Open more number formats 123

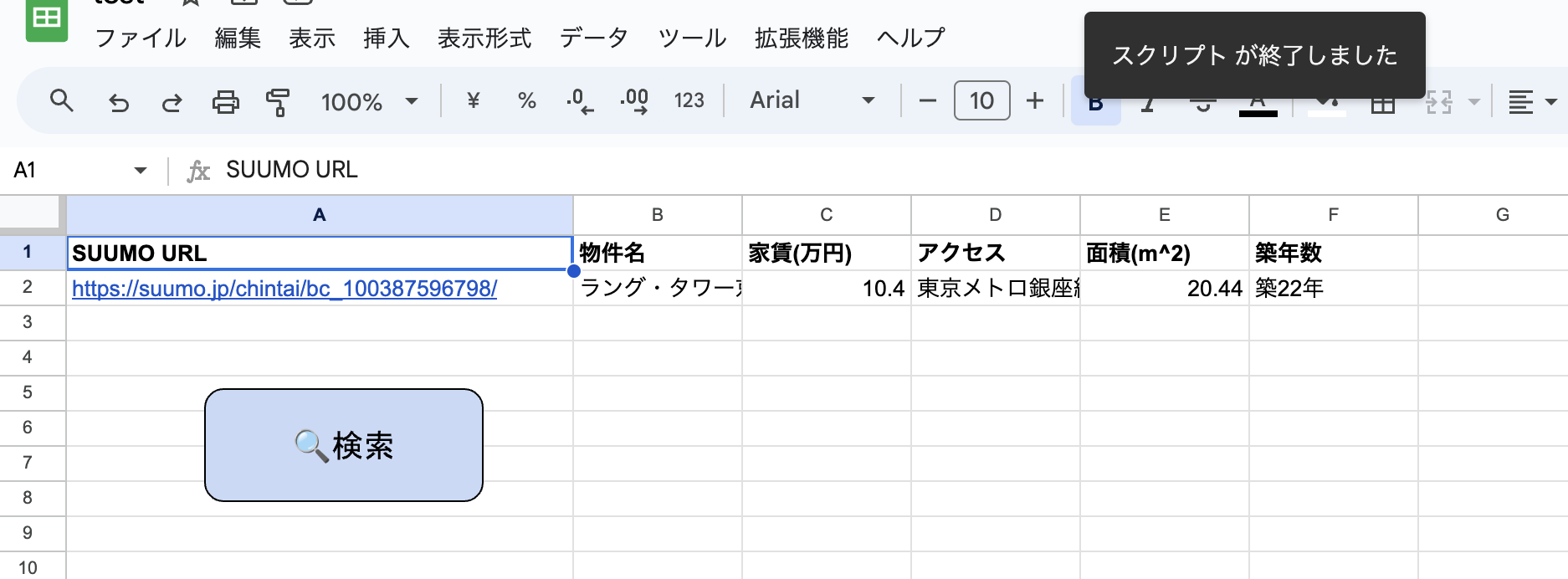click(x=689, y=101)
